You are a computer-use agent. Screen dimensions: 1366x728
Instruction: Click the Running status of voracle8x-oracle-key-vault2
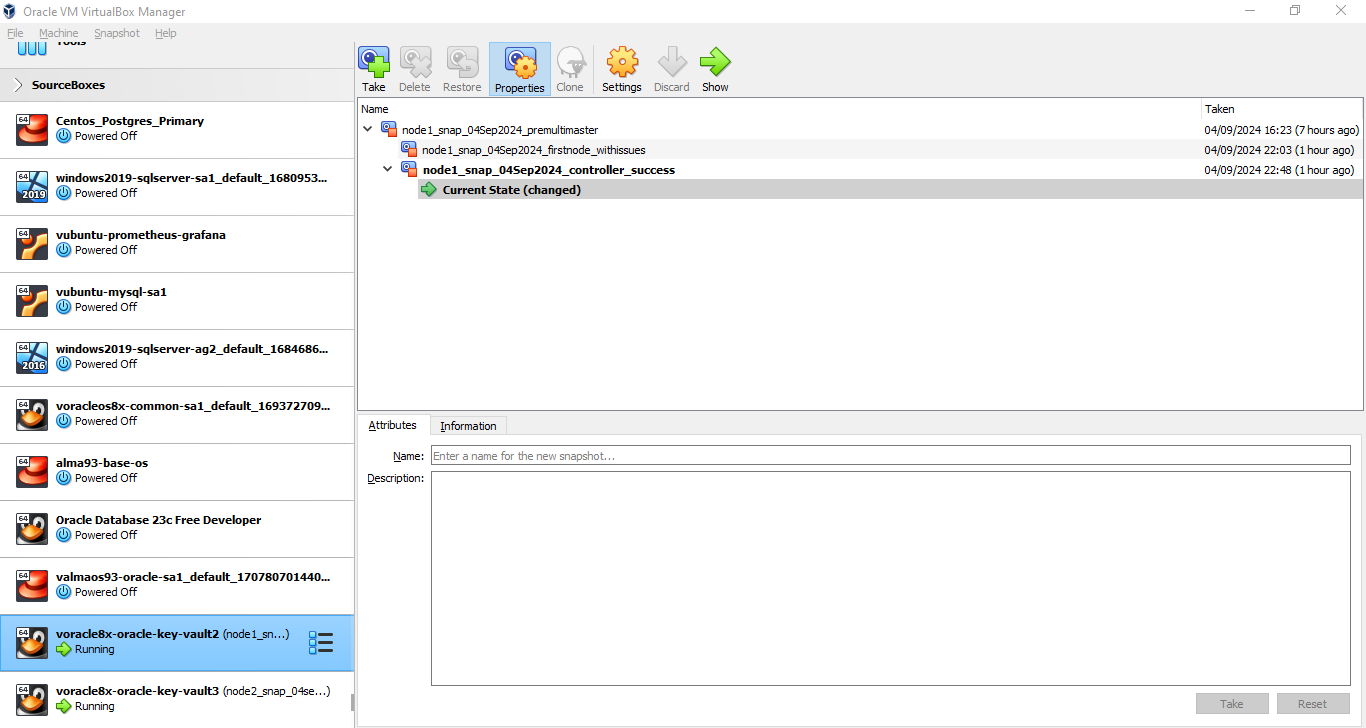pyautogui.click(x=95, y=649)
